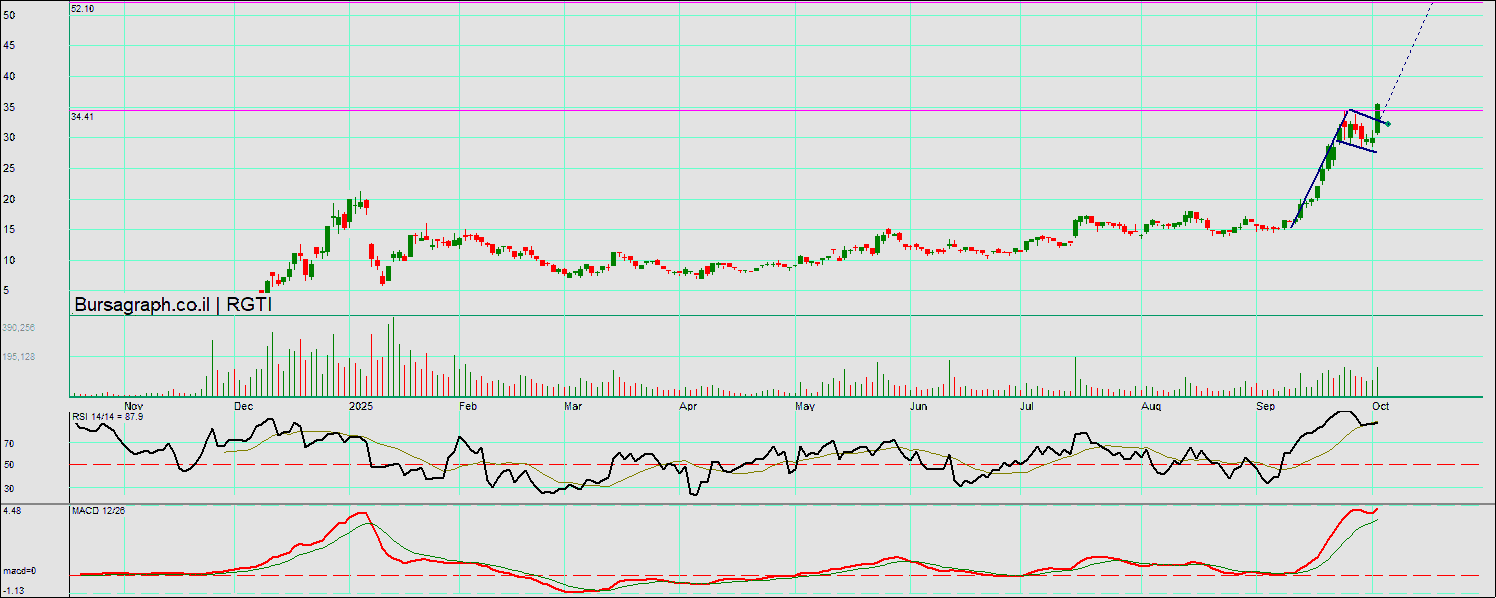Click the Oct month marker on time axis
This screenshot has height=598, width=1496.
click(1380, 407)
